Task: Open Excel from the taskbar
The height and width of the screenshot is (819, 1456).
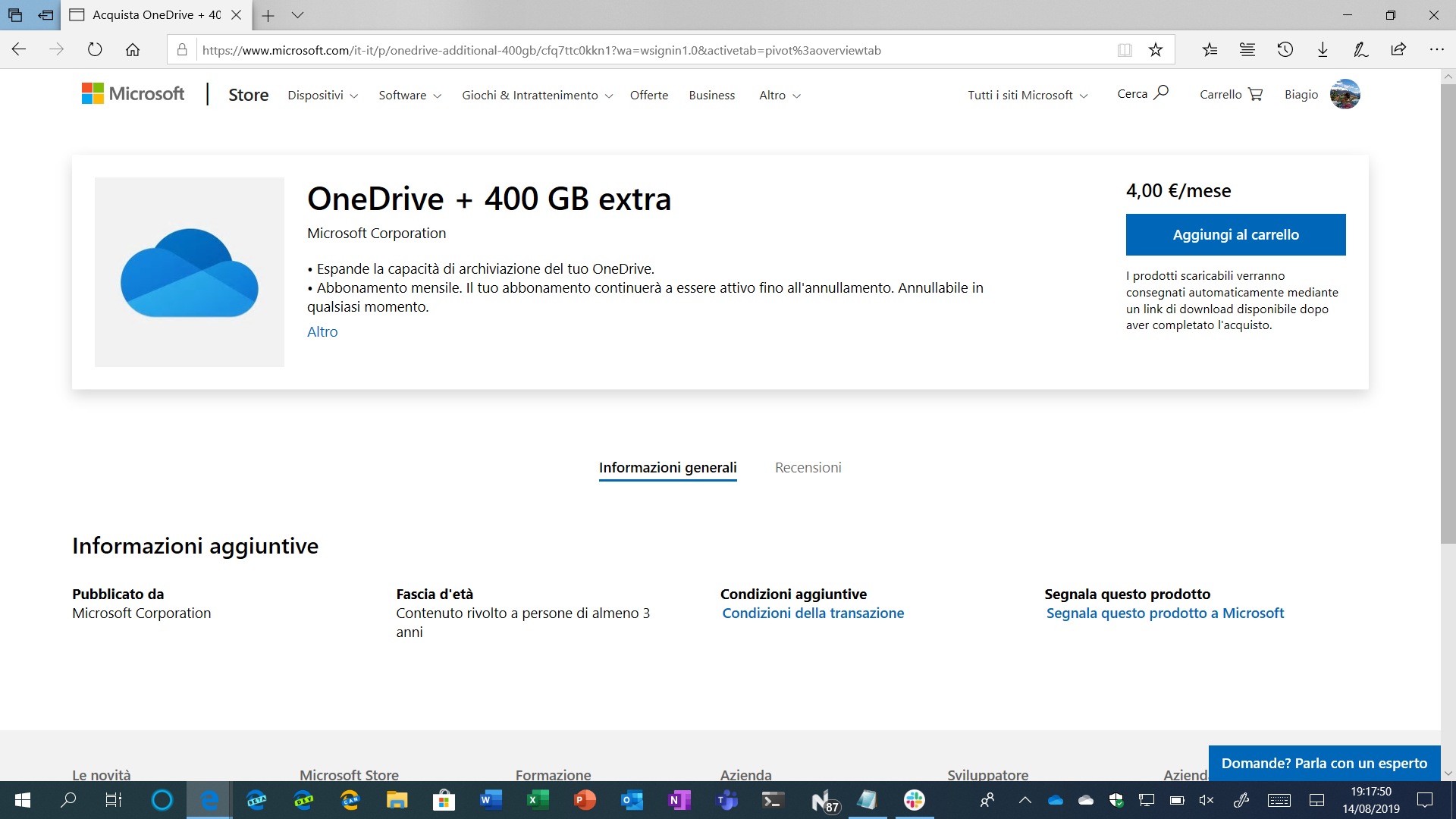Action: click(x=538, y=800)
